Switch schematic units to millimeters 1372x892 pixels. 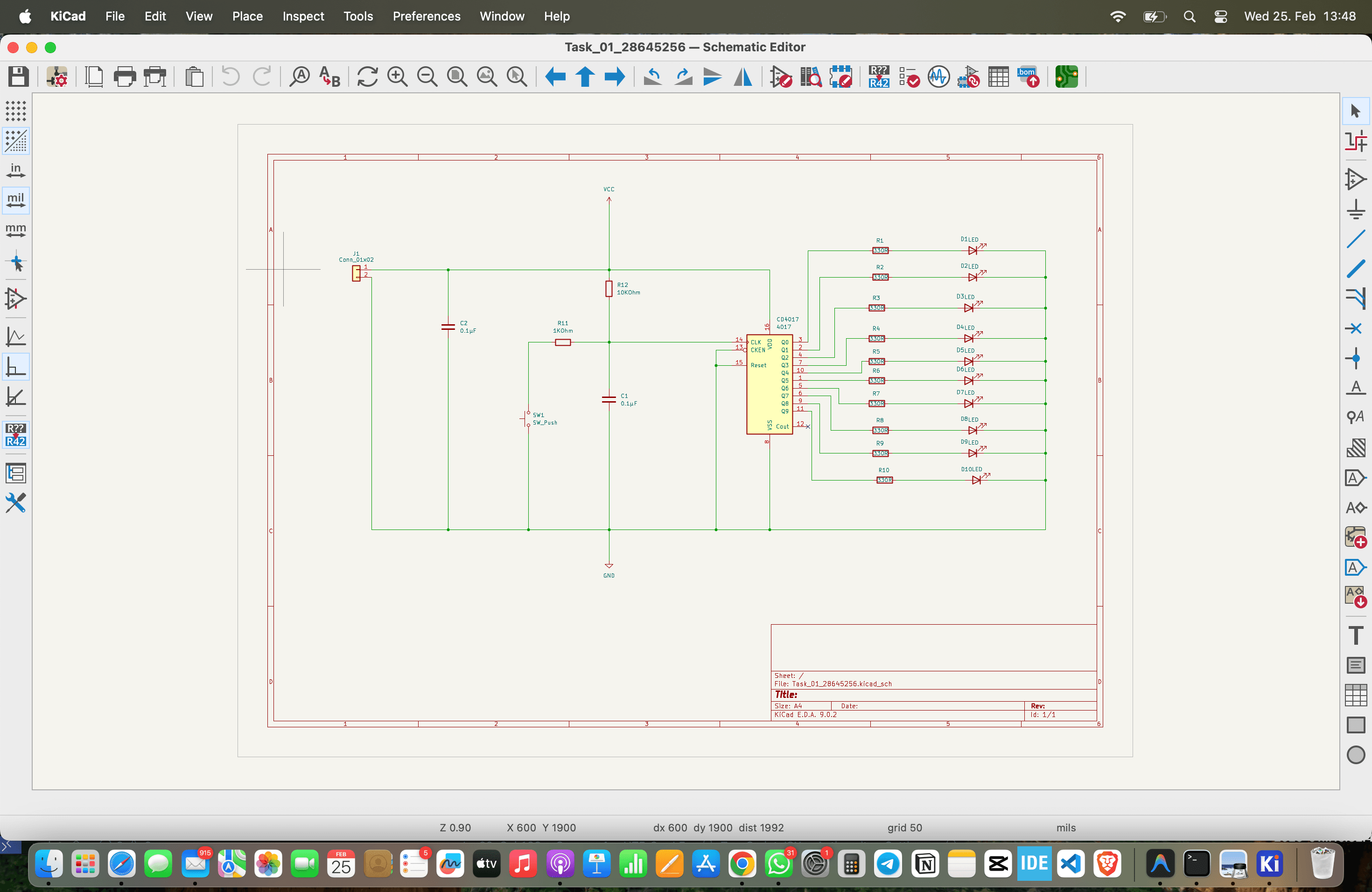click(x=15, y=230)
